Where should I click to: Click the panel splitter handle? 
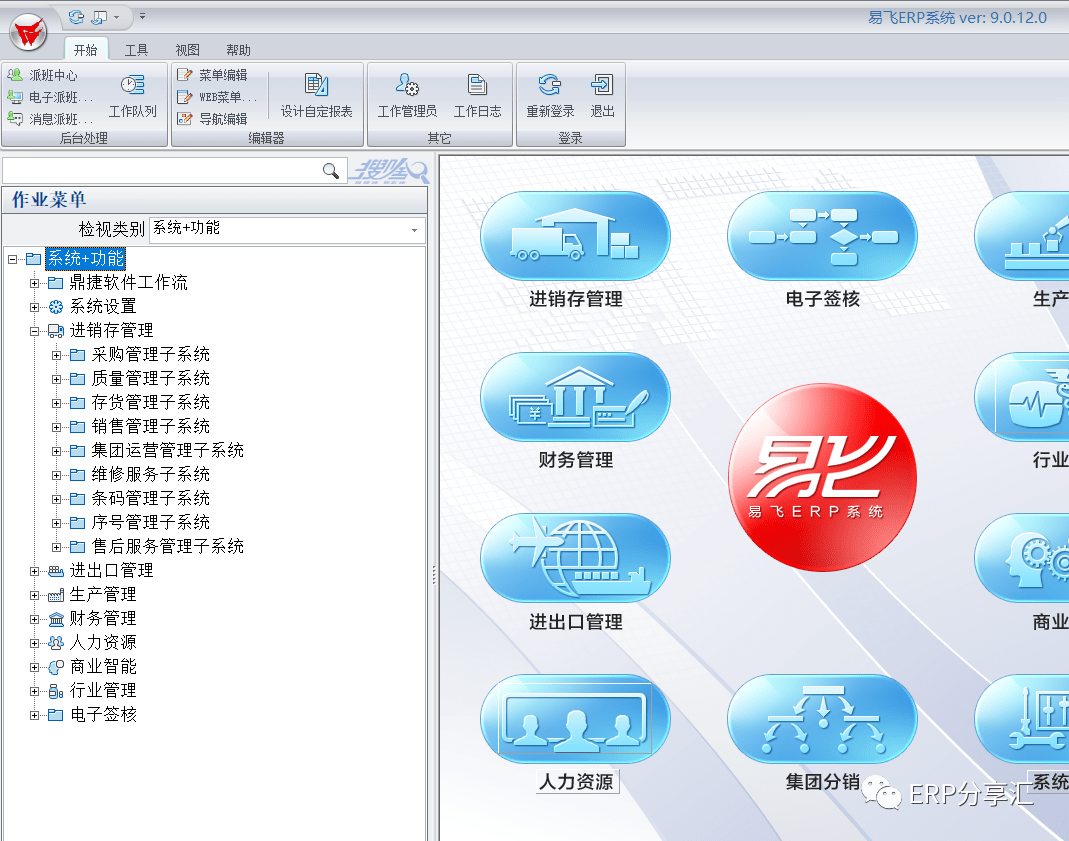434,575
